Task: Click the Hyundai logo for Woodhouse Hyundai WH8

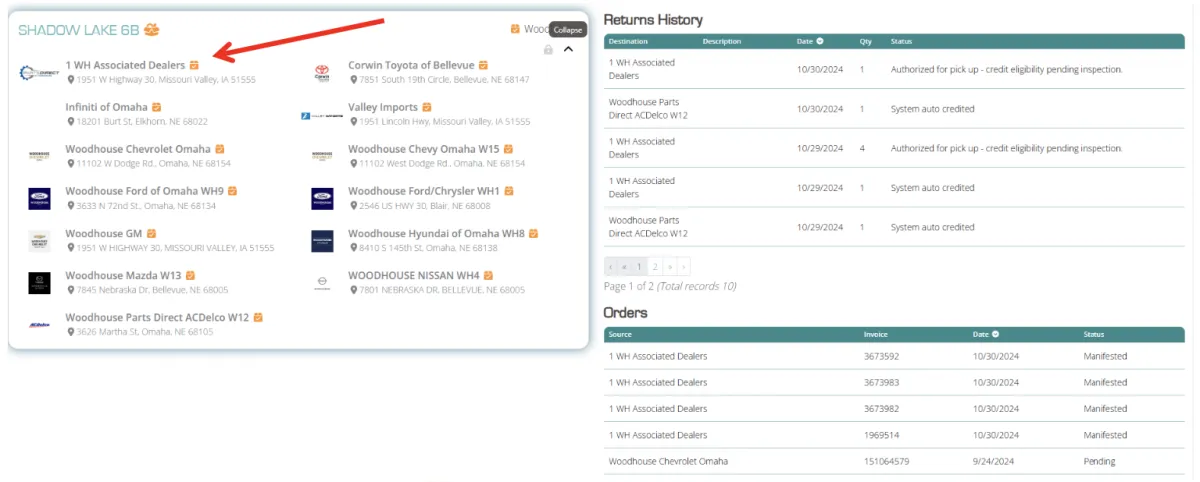Action: pos(322,240)
